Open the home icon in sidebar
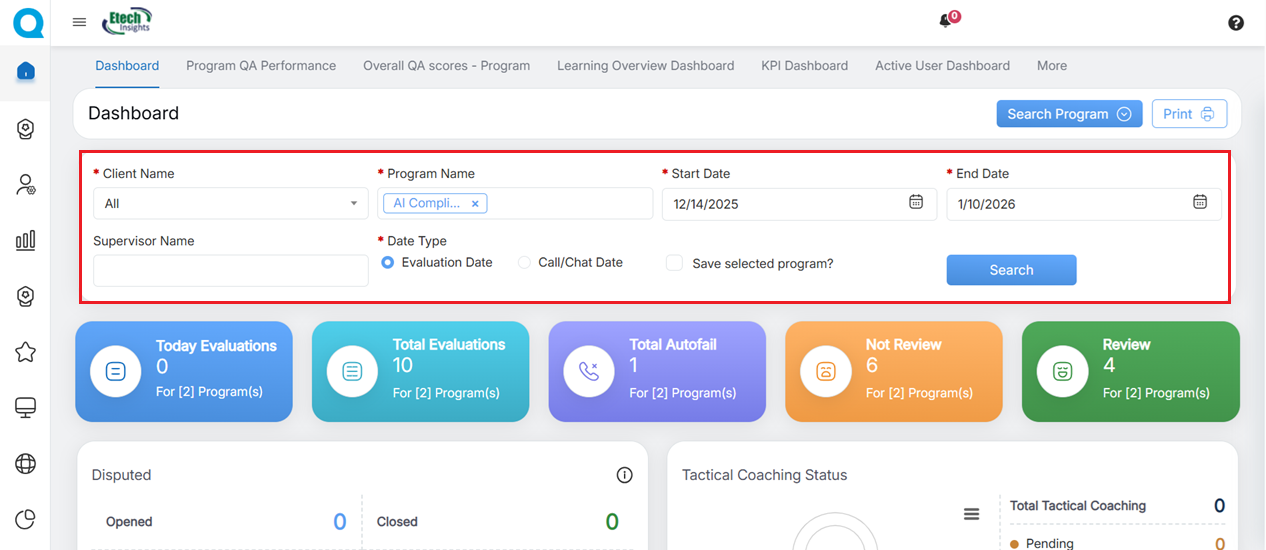 (26, 71)
